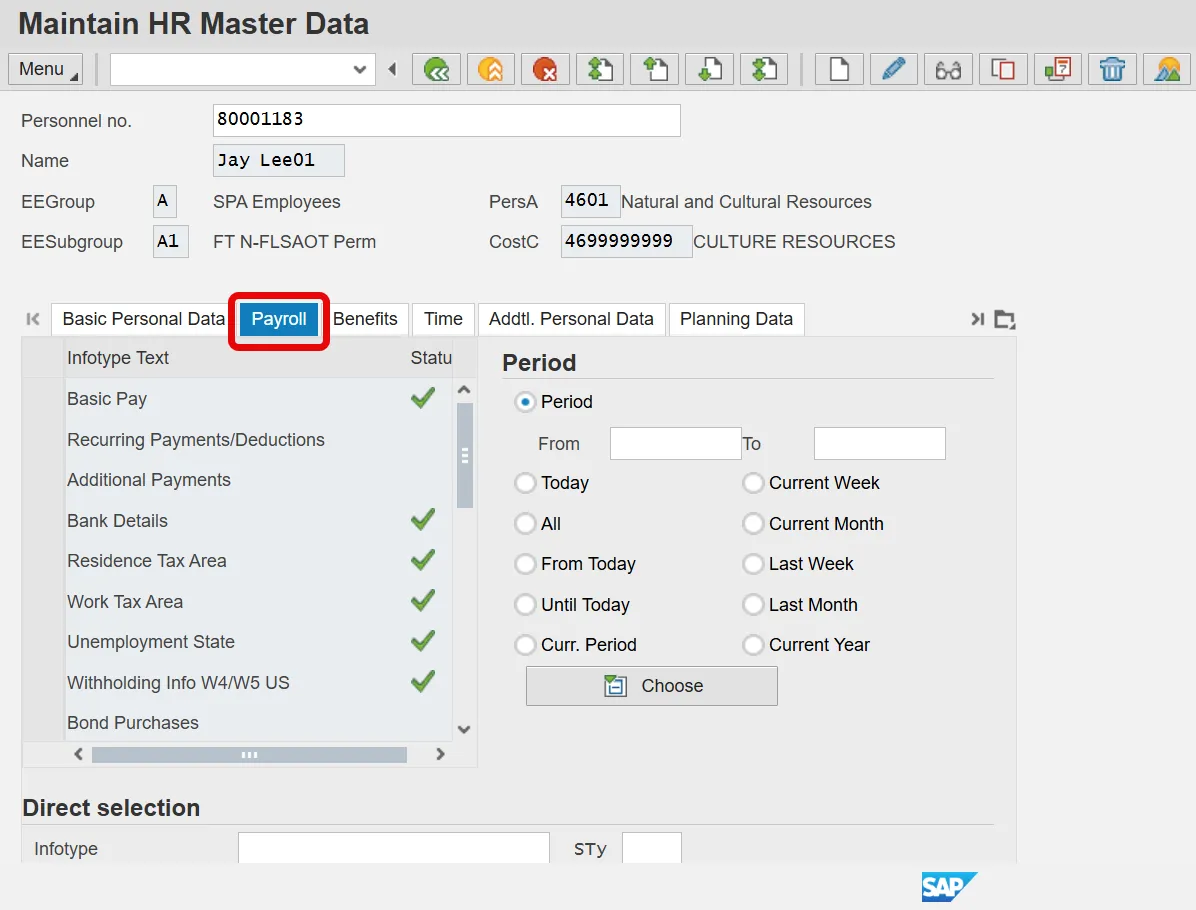The image size is (1196, 910).
Task: Click the Change pencil icon
Action: coord(894,69)
